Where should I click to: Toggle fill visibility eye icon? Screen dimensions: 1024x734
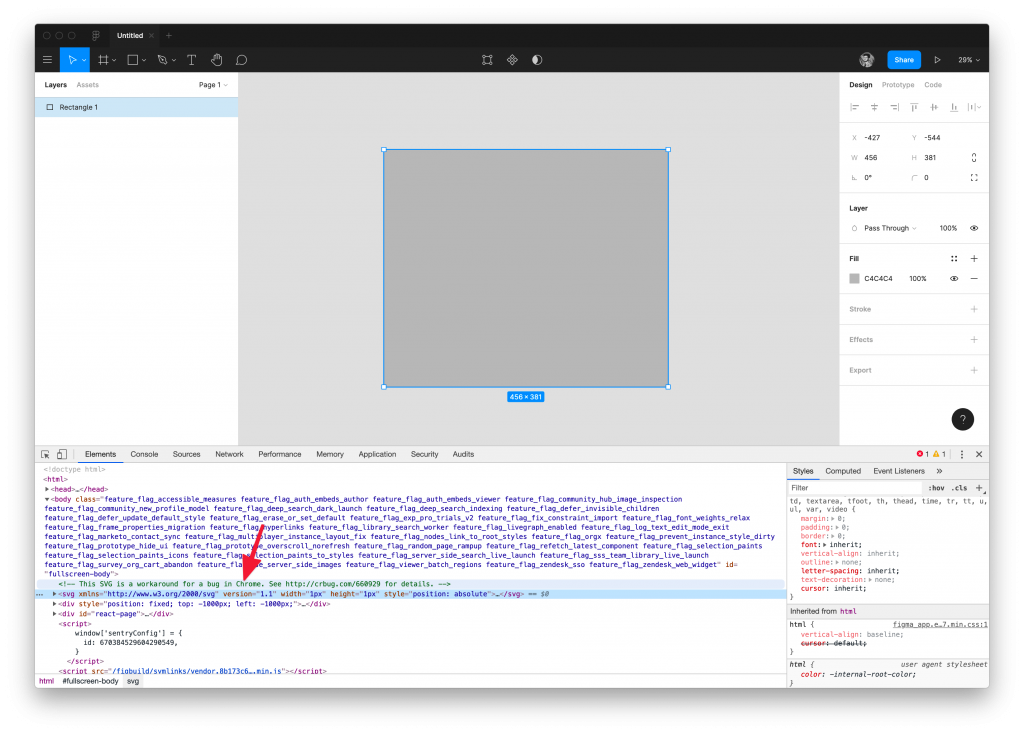(954, 279)
